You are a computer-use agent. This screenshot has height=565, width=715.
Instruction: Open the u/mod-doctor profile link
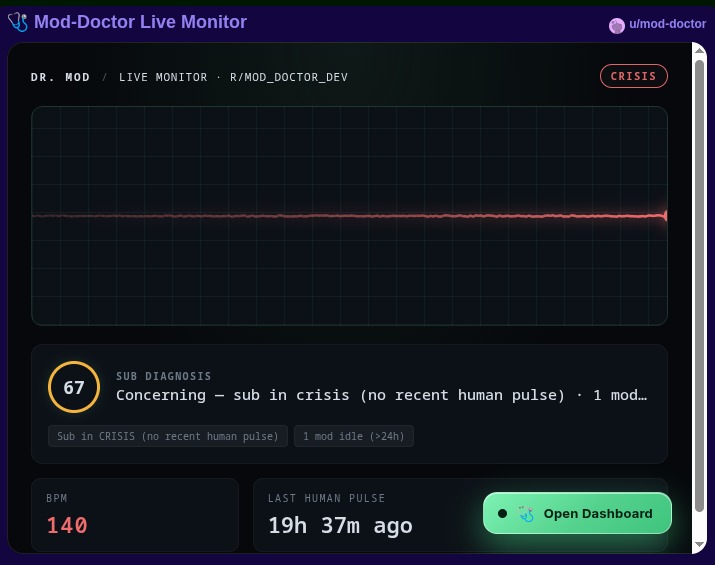click(x=667, y=24)
